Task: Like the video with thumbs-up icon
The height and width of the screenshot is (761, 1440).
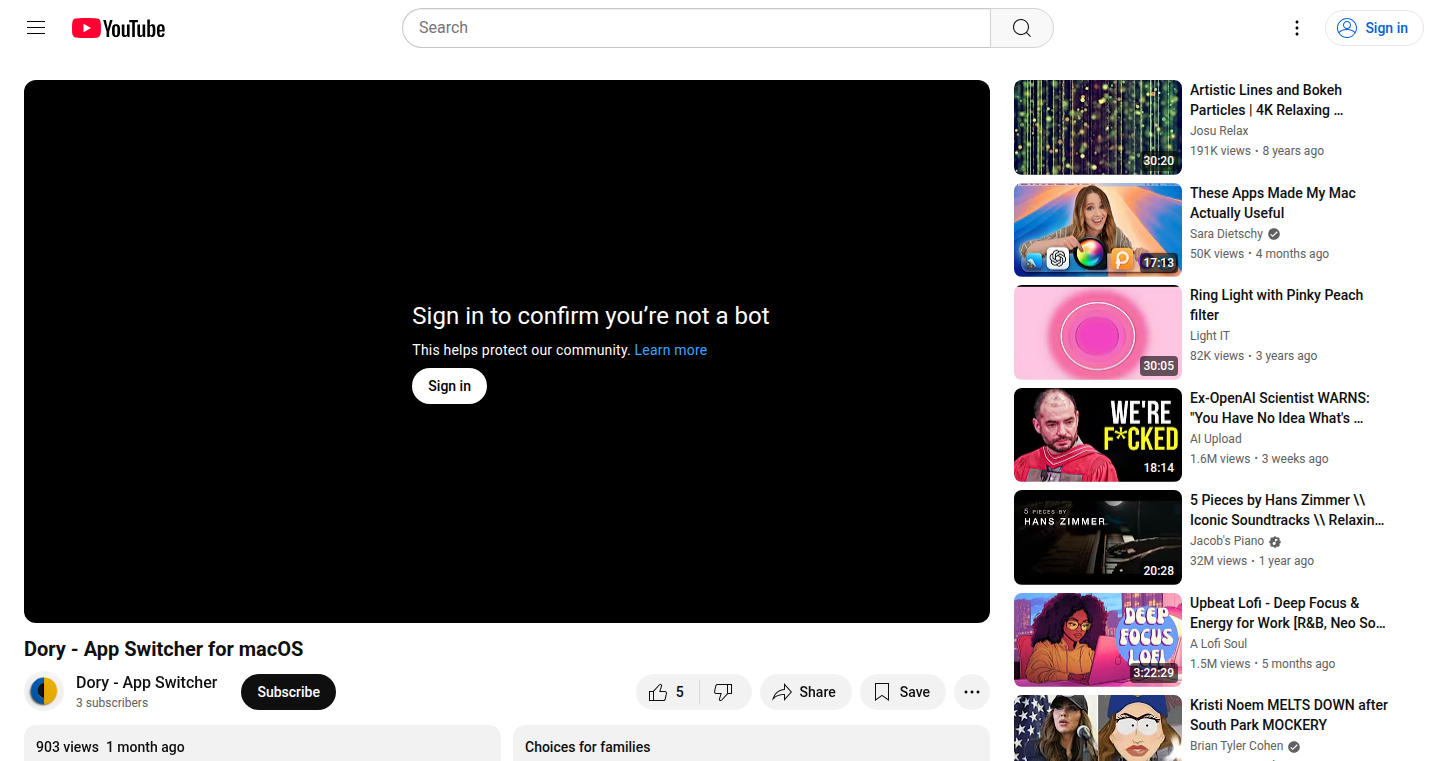Action: [668, 692]
